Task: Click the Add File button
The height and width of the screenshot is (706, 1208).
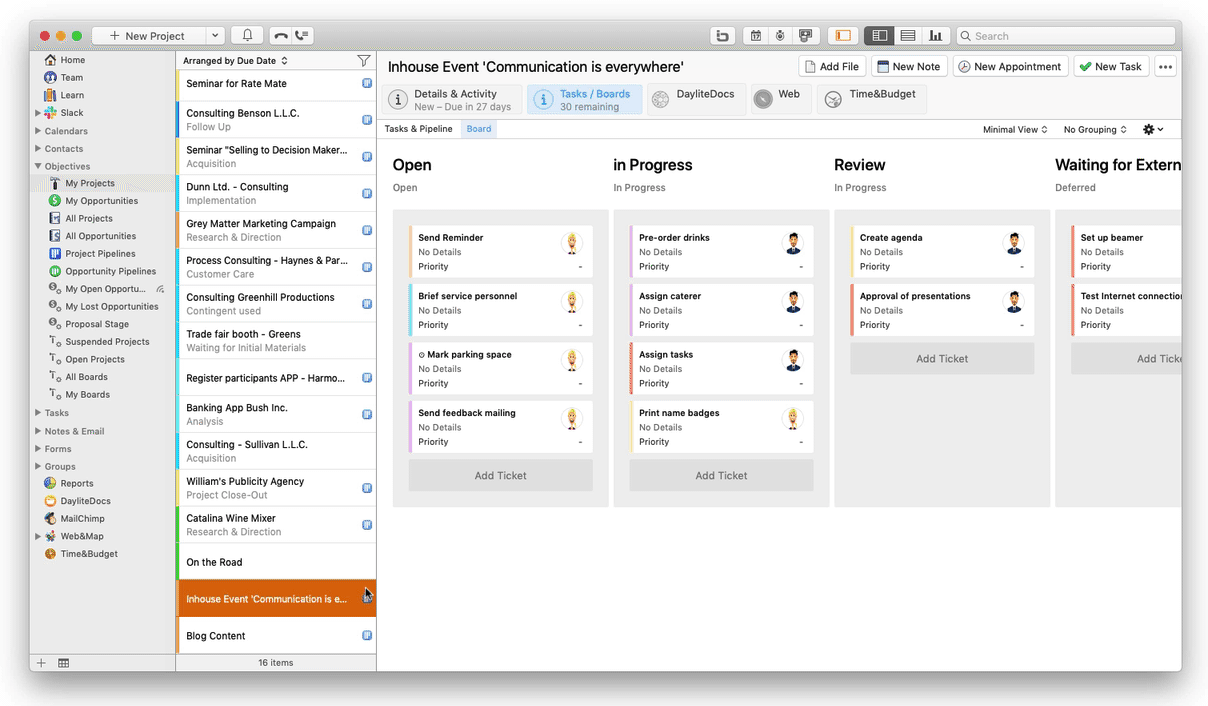Action: coord(831,67)
